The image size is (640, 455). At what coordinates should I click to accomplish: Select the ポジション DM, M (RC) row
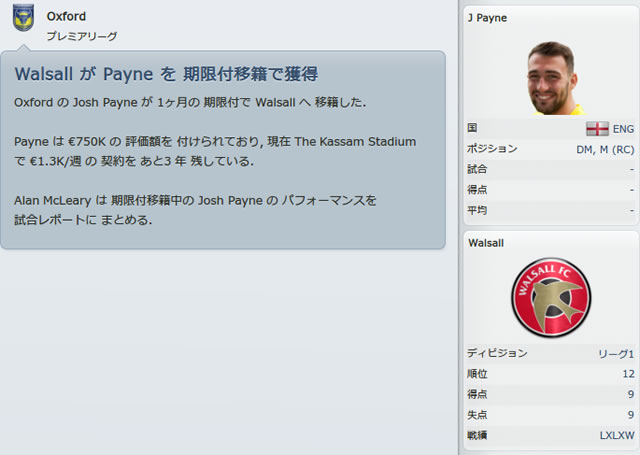click(x=551, y=149)
